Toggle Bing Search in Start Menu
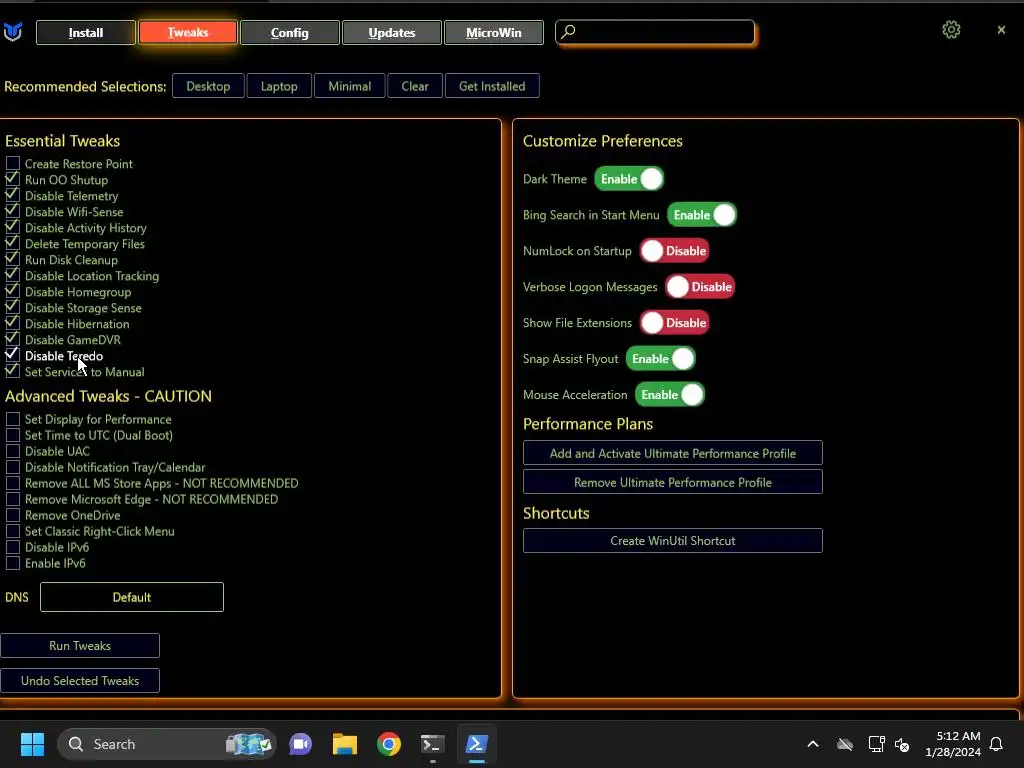The image size is (1024, 768). [x=701, y=215]
